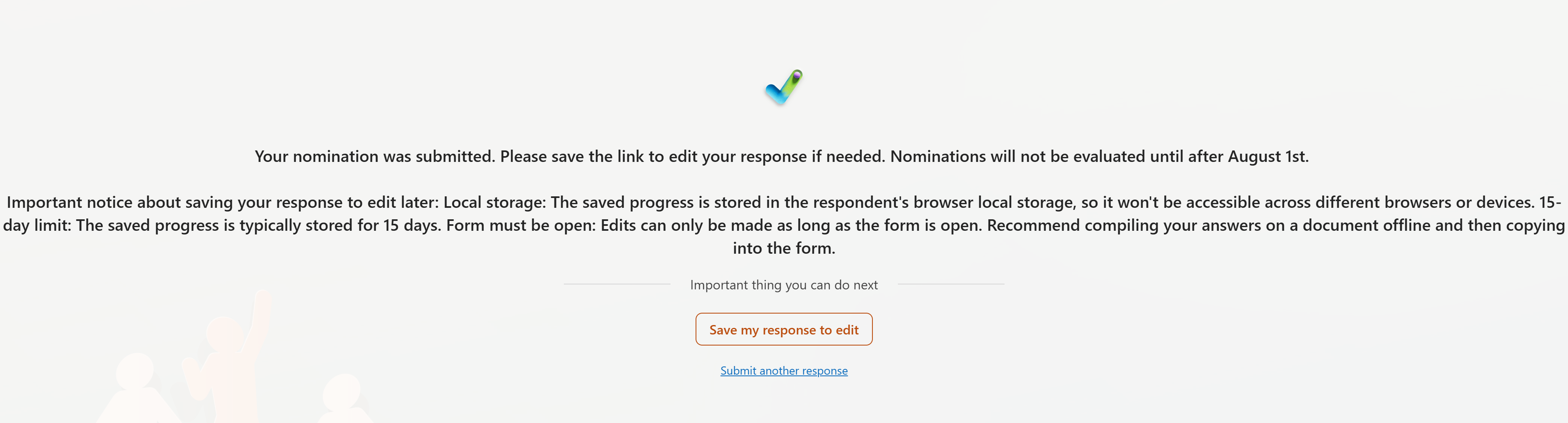Click the Important thing you can do next label

pos(783,284)
